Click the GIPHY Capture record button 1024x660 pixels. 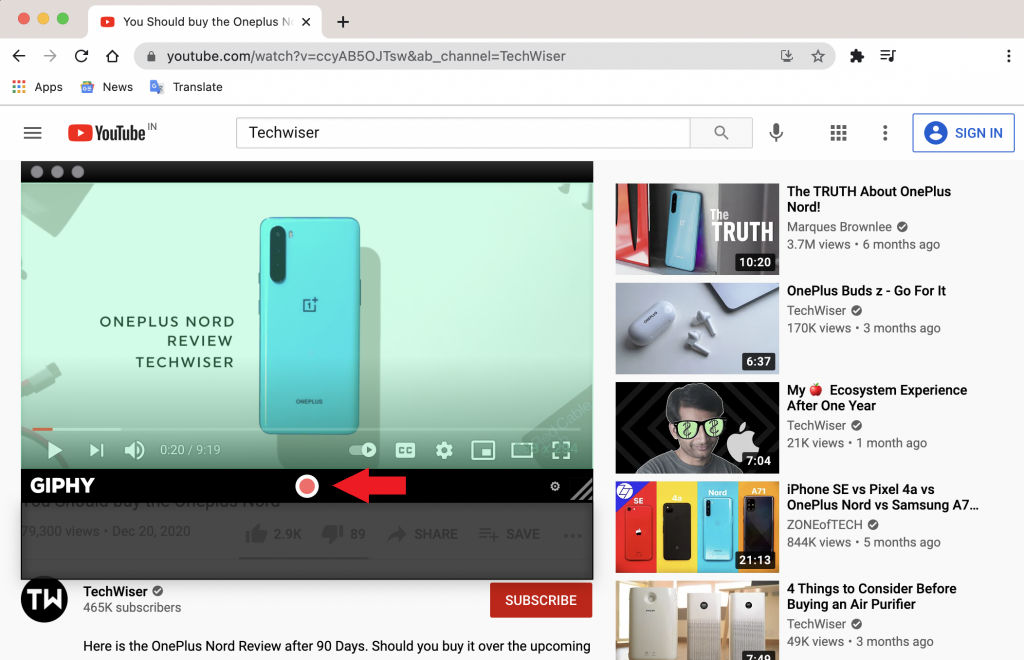307,486
